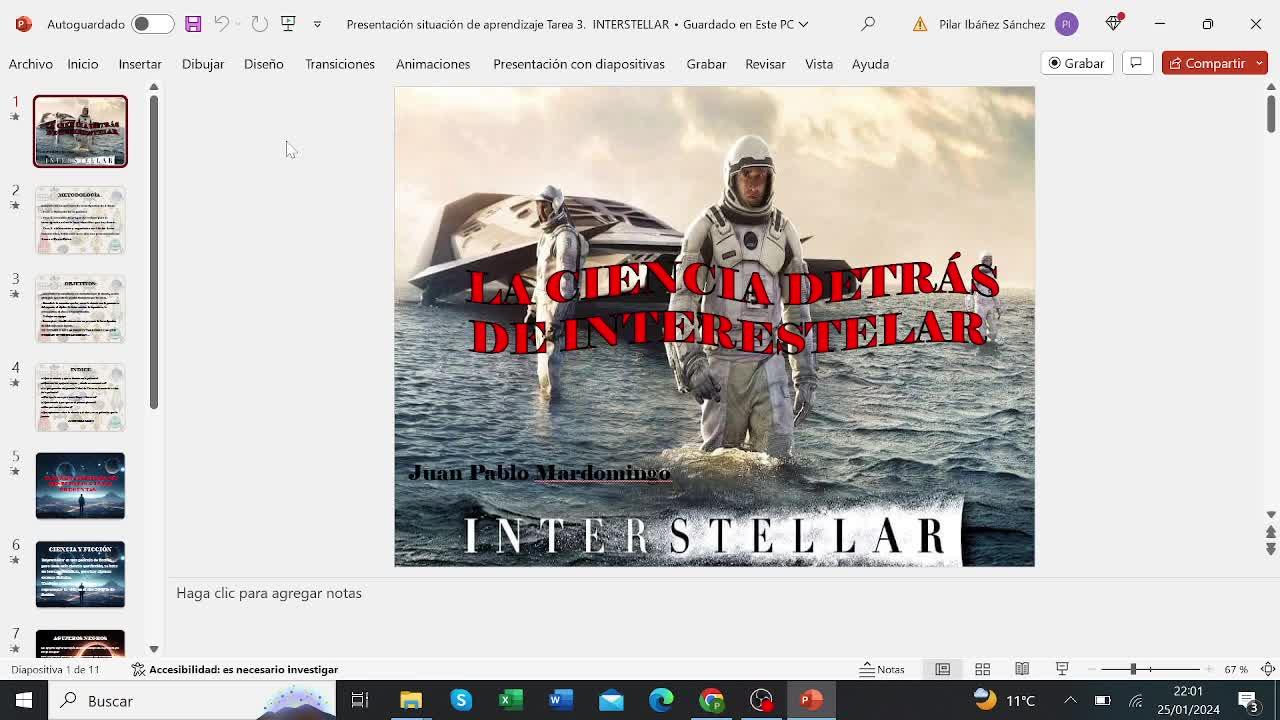1280x720 pixels.
Task: Expand the Compartir dropdown arrow
Action: [1259, 63]
